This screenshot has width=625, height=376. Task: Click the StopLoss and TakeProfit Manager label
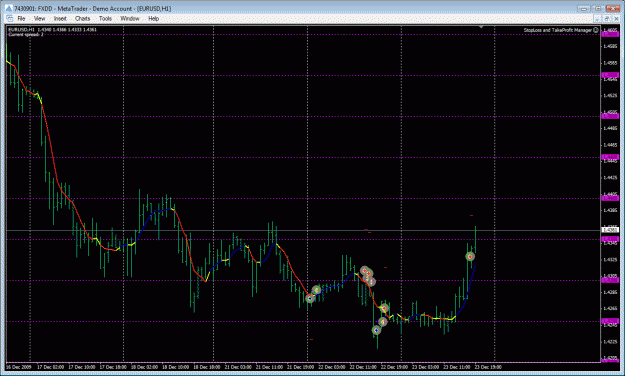(x=558, y=30)
